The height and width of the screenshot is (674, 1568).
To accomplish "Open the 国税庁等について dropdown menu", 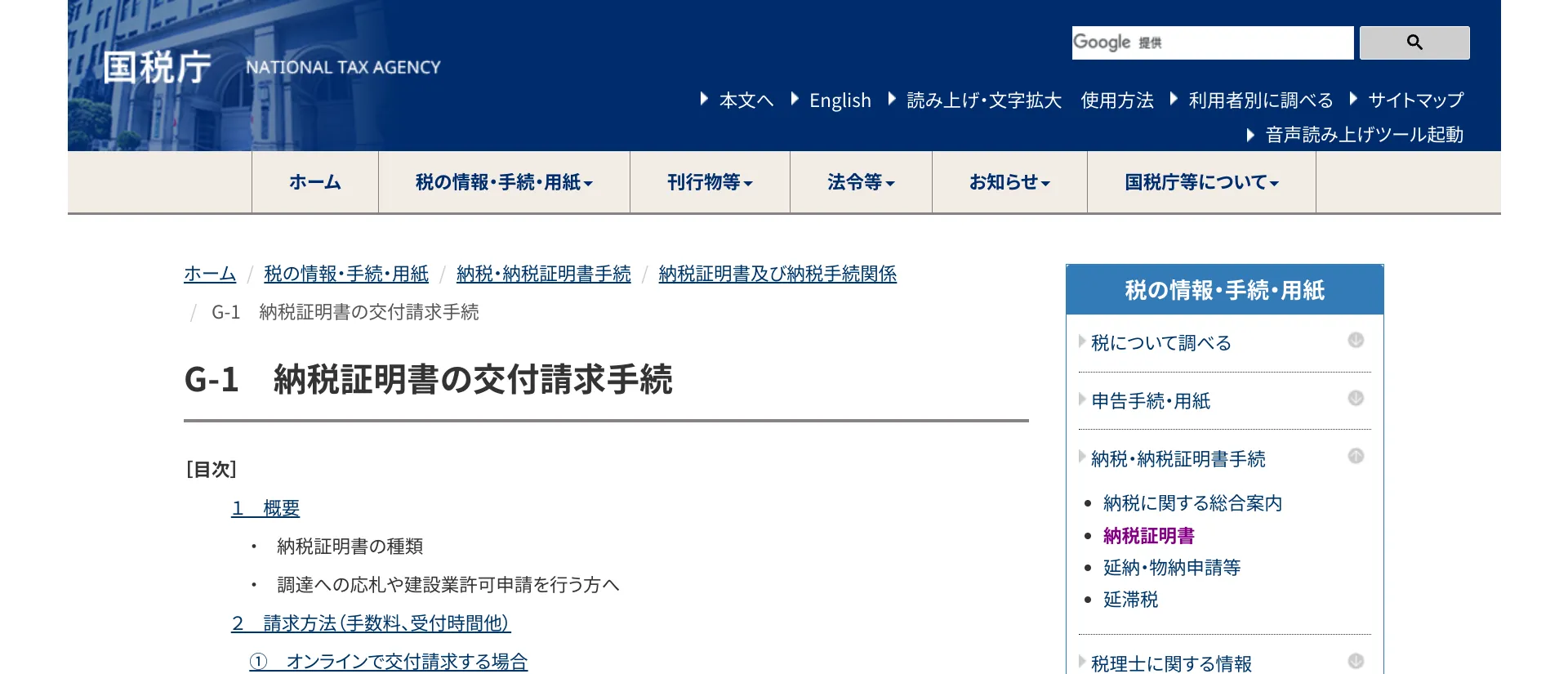I will point(1201,182).
